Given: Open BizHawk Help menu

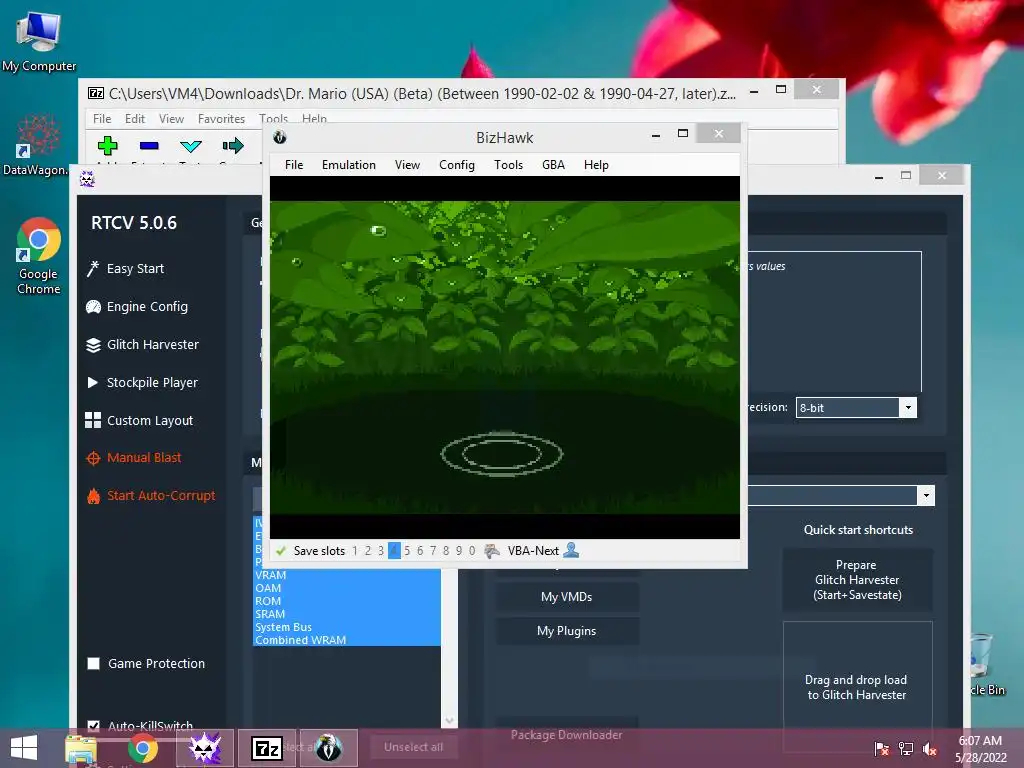Looking at the screenshot, I should 596,165.
